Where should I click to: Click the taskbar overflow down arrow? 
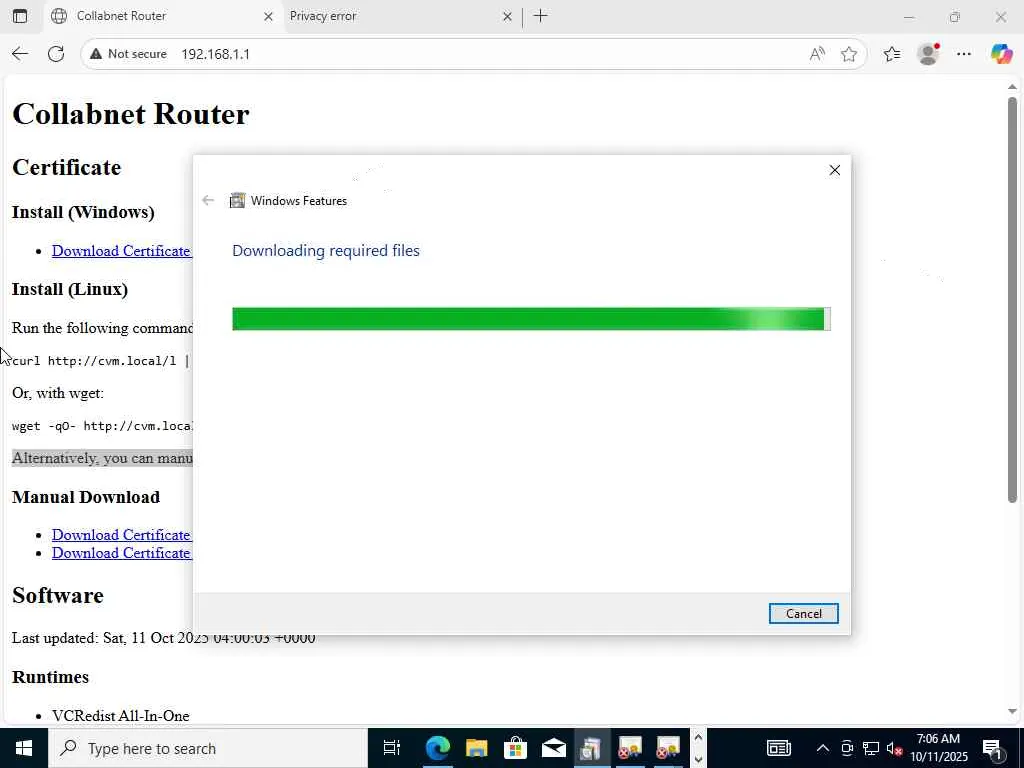pyautogui.click(x=697, y=759)
